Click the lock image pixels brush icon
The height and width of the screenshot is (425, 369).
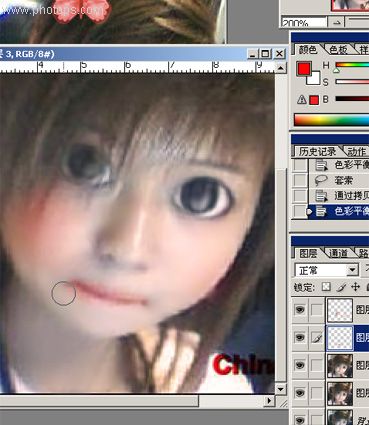tap(341, 287)
